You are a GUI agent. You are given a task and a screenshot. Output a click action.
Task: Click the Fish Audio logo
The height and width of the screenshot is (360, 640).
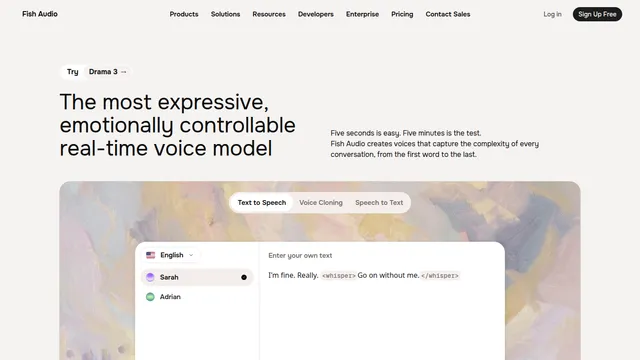coord(40,14)
